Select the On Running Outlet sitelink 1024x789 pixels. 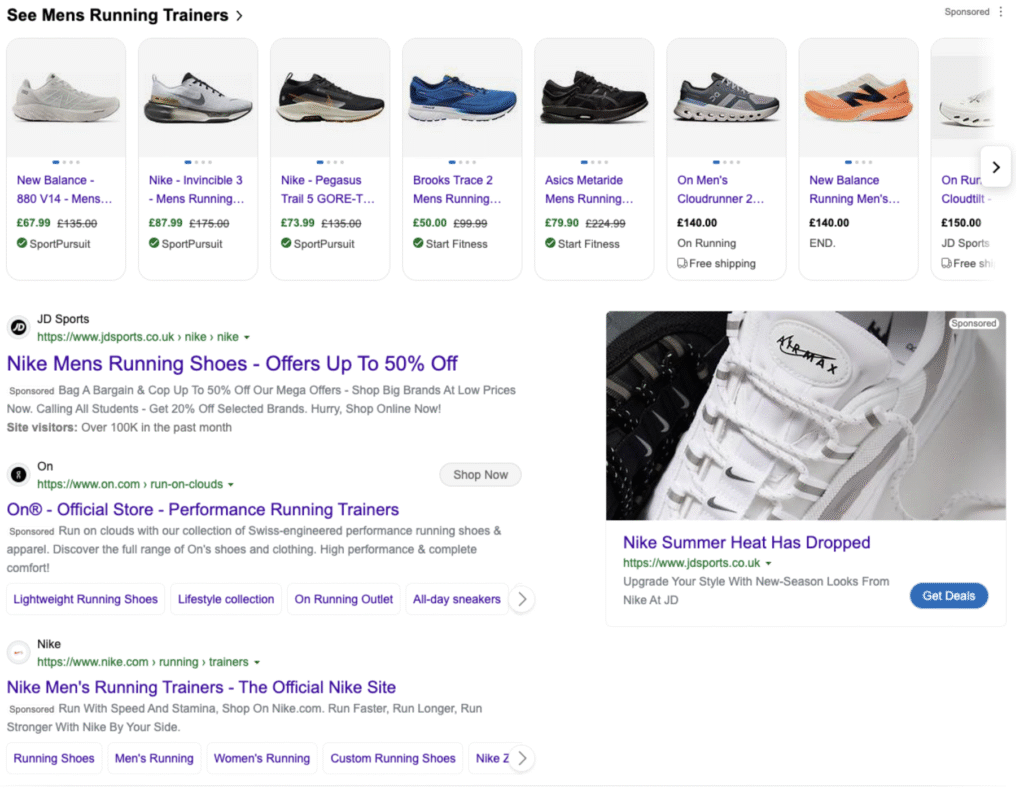(x=344, y=600)
